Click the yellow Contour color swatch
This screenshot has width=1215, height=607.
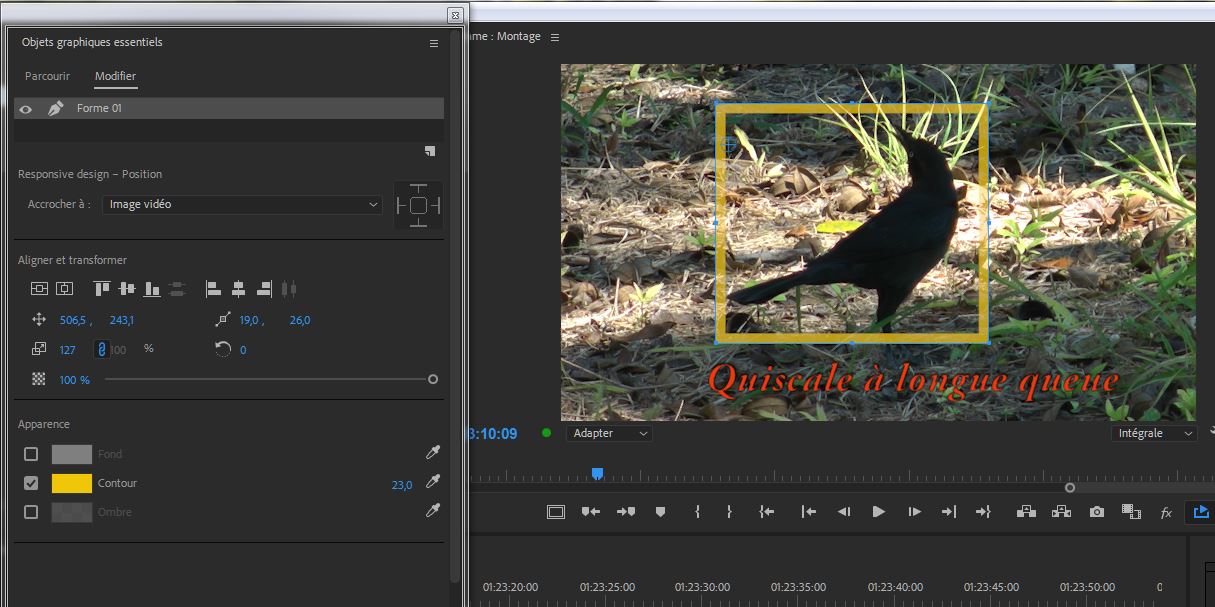click(x=72, y=483)
